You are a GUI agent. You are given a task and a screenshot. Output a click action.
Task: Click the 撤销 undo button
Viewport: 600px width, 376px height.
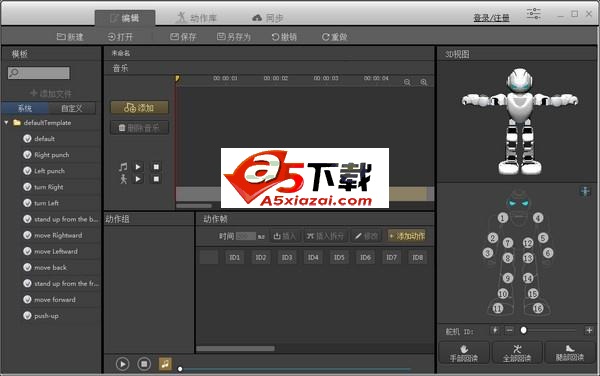(284, 37)
